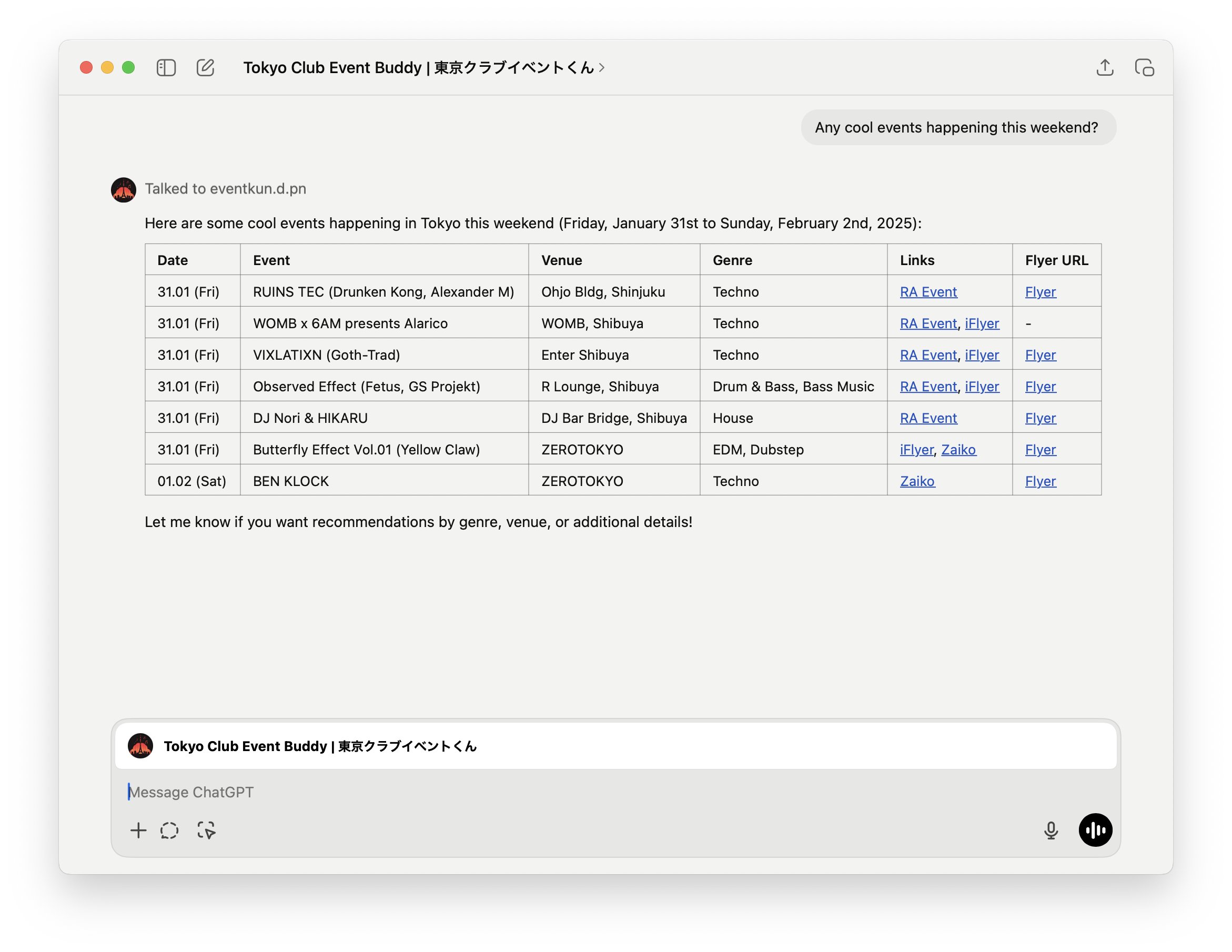Screen dimensions: 1232x952
Task: Click the Talked to eventkun.d.pn label
Action: tap(225, 189)
